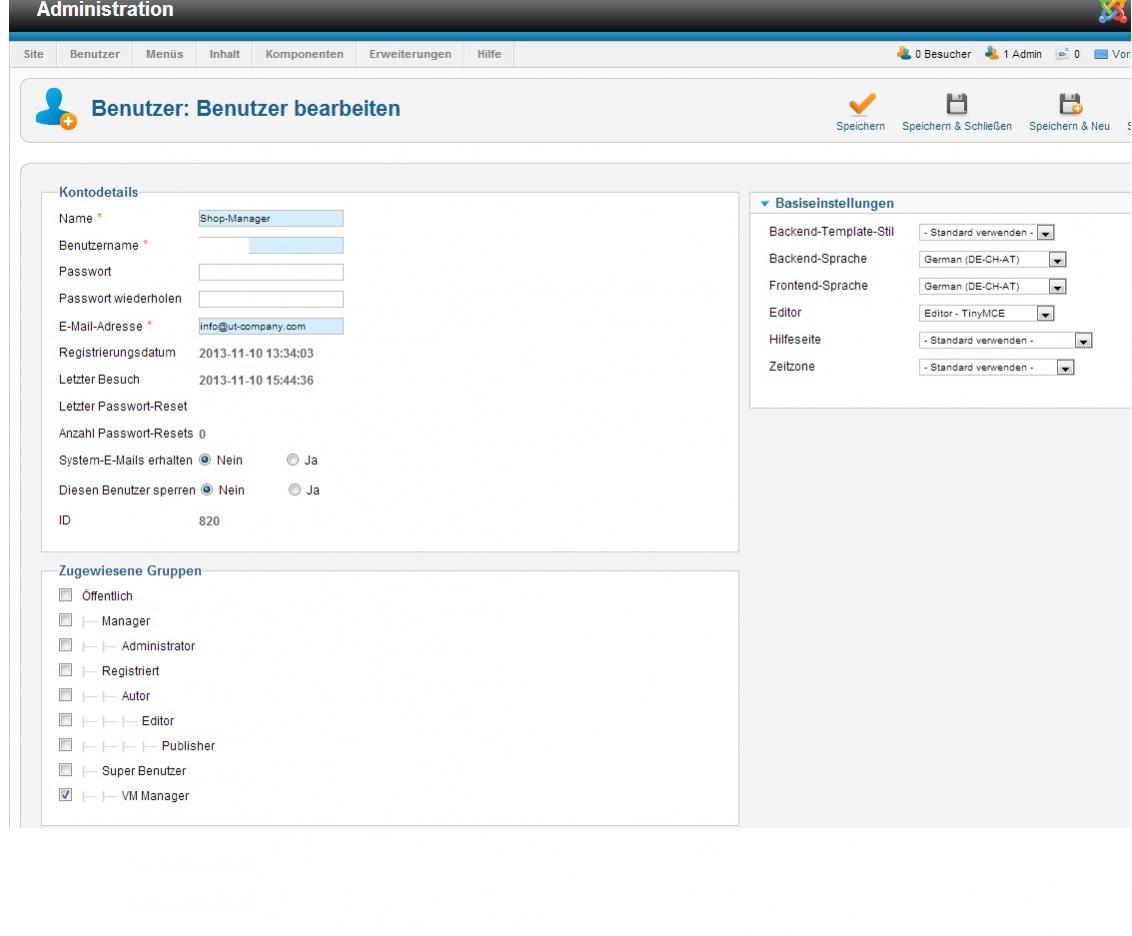Click the Besucher visitors status icon
This screenshot has width=1132, height=936.
tap(904, 54)
